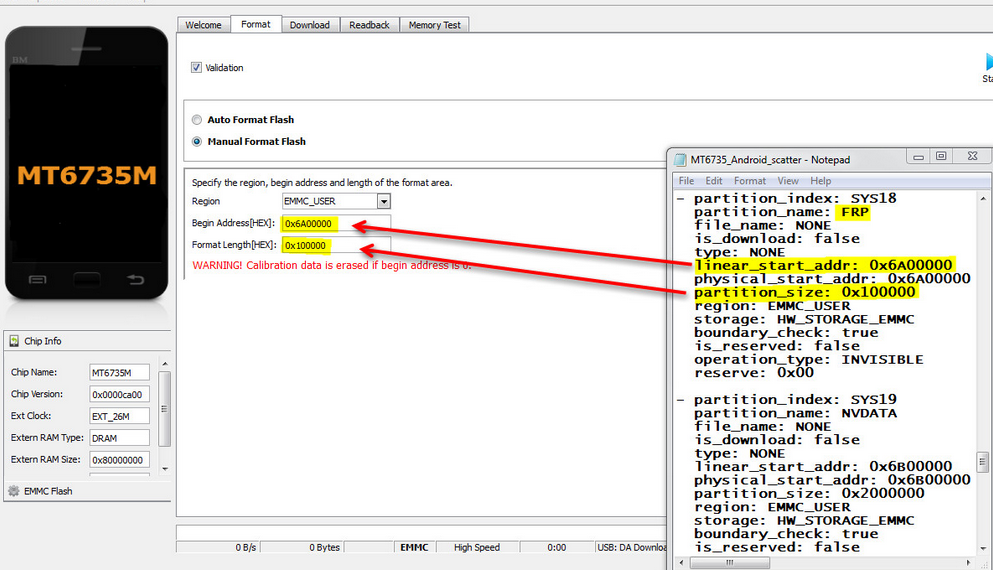Viewport: 993px width, 570px height.
Task: Switch to the Memory Test tab
Action: 434,25
